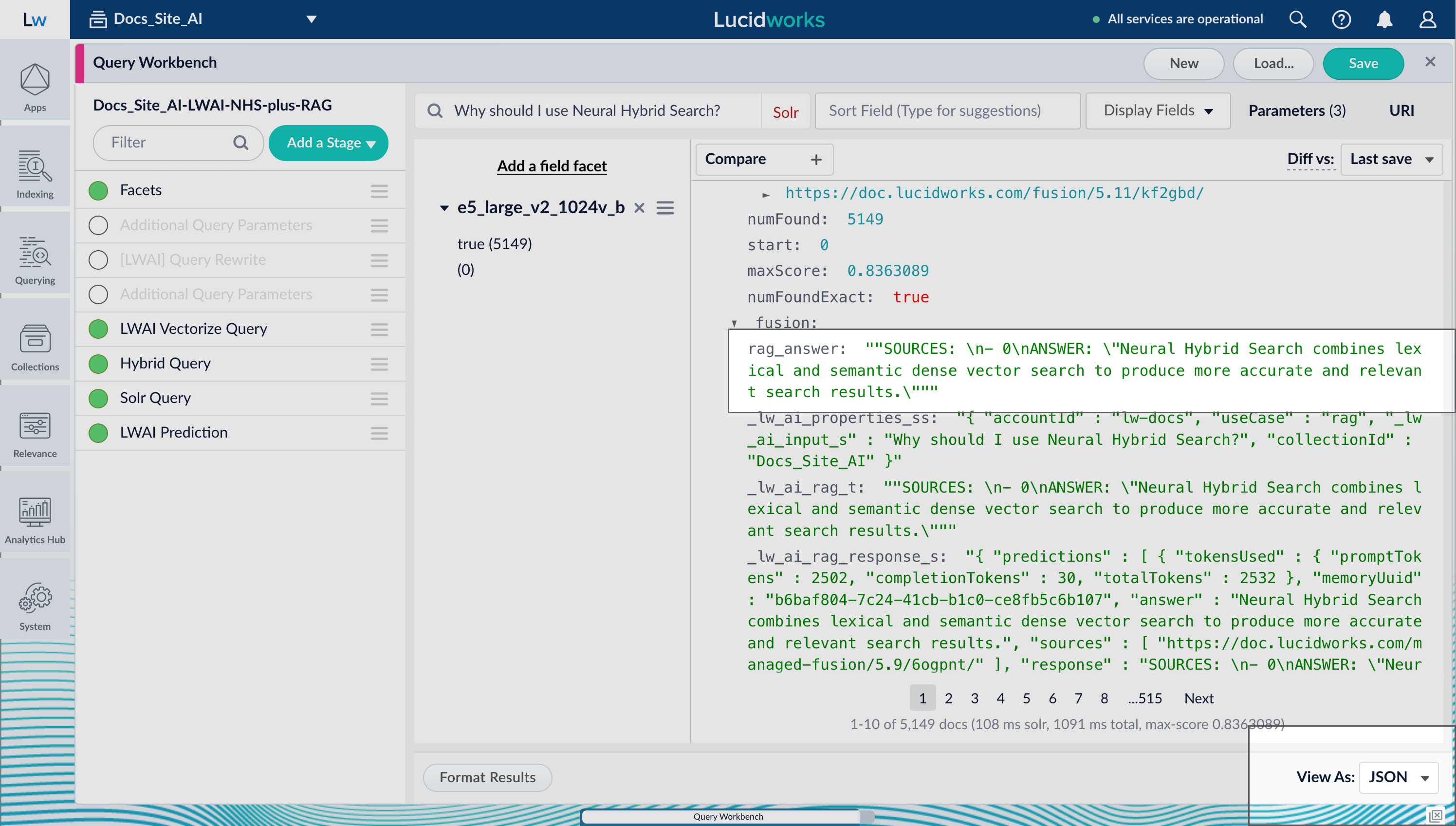
Task: Expand the doc.lucidworks.com URL node
Action: click(x=765, y=195)
